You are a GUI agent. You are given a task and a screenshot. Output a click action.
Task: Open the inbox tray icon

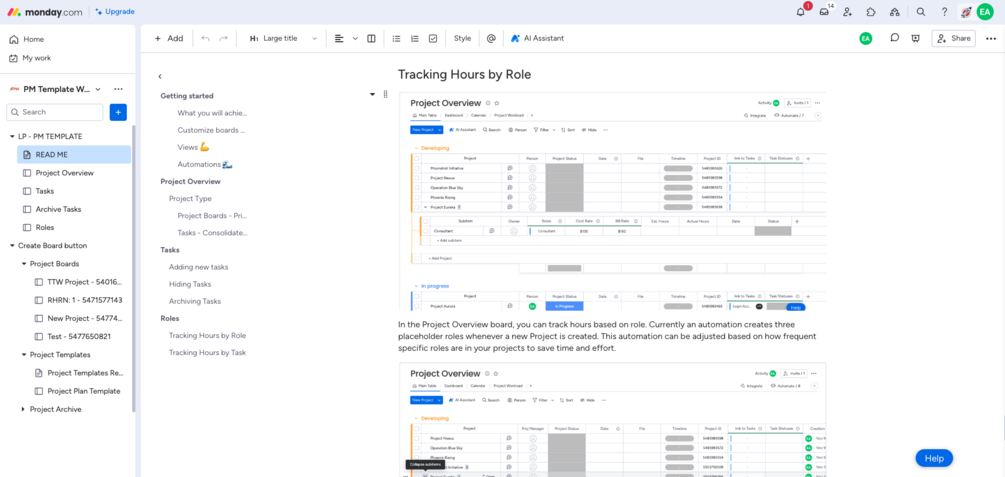[824, 12]
